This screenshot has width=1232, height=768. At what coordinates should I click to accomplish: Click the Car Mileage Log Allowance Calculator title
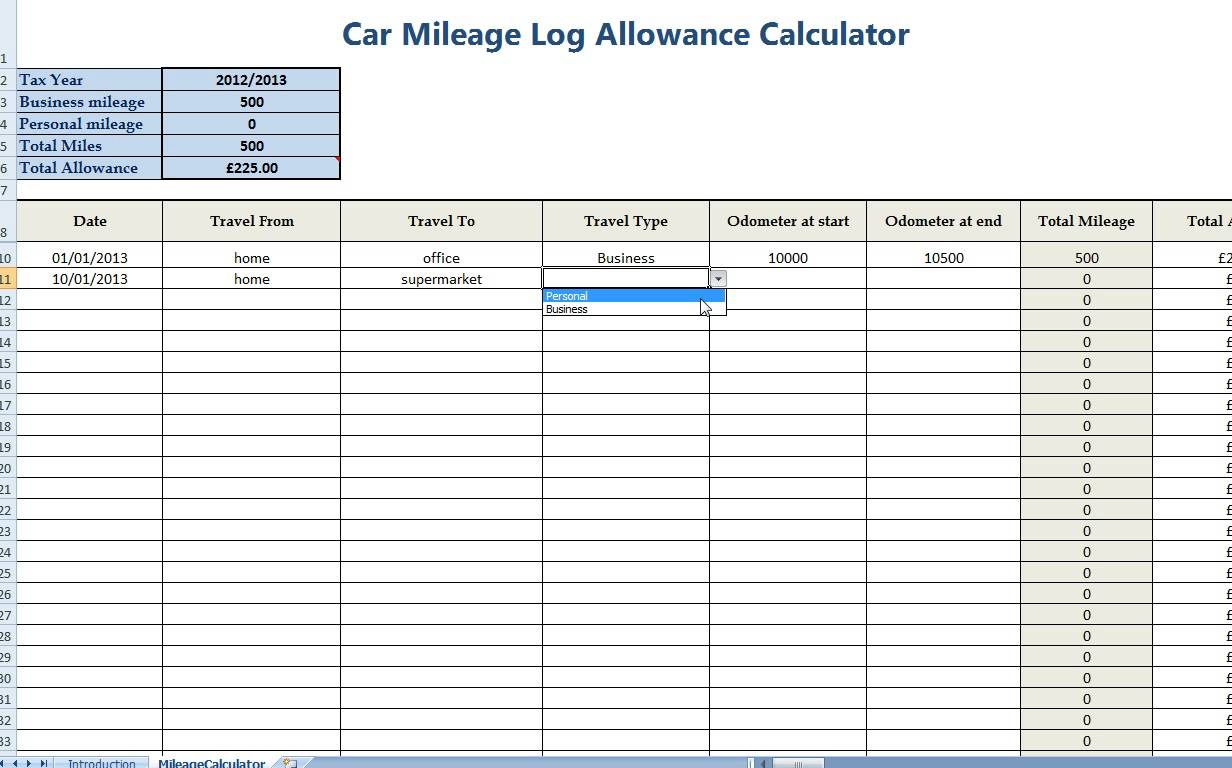coord(625,34)
